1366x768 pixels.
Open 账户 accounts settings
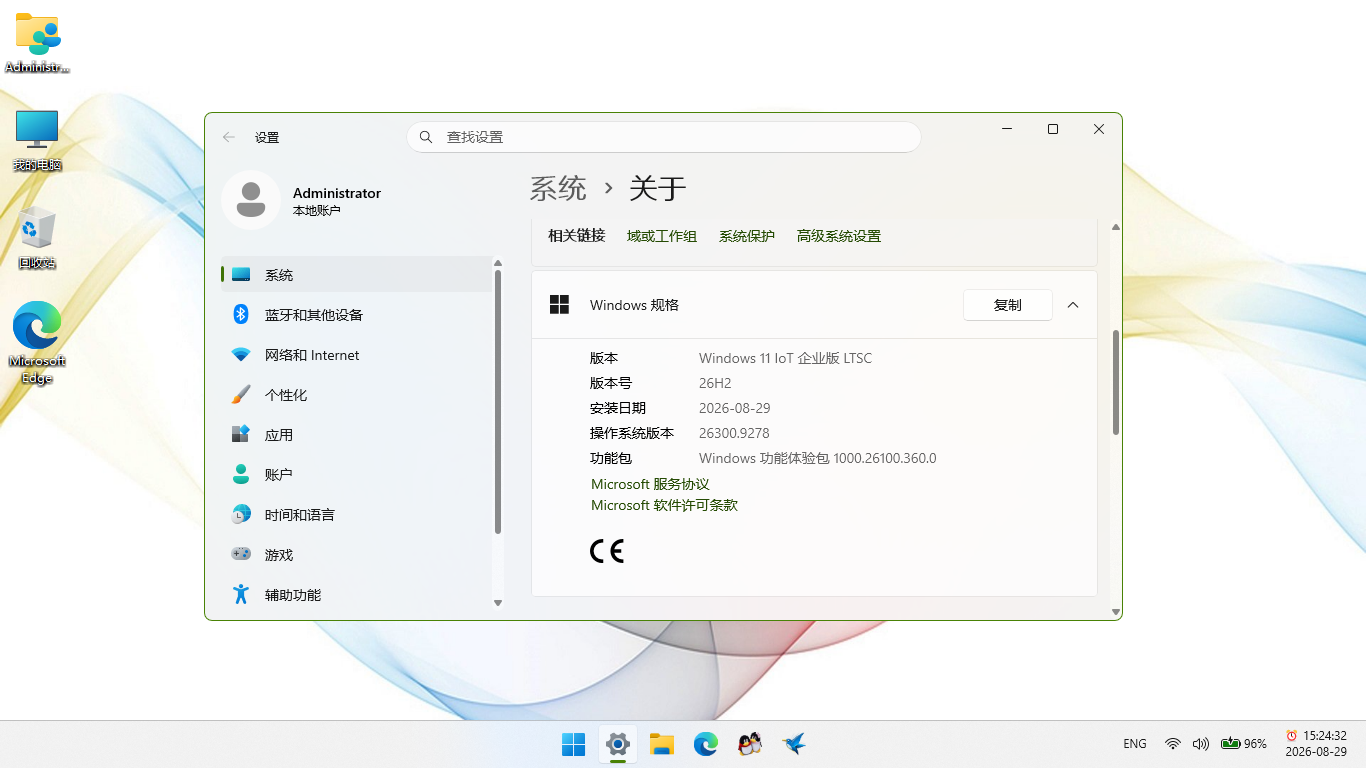click(x=356, y=475)
